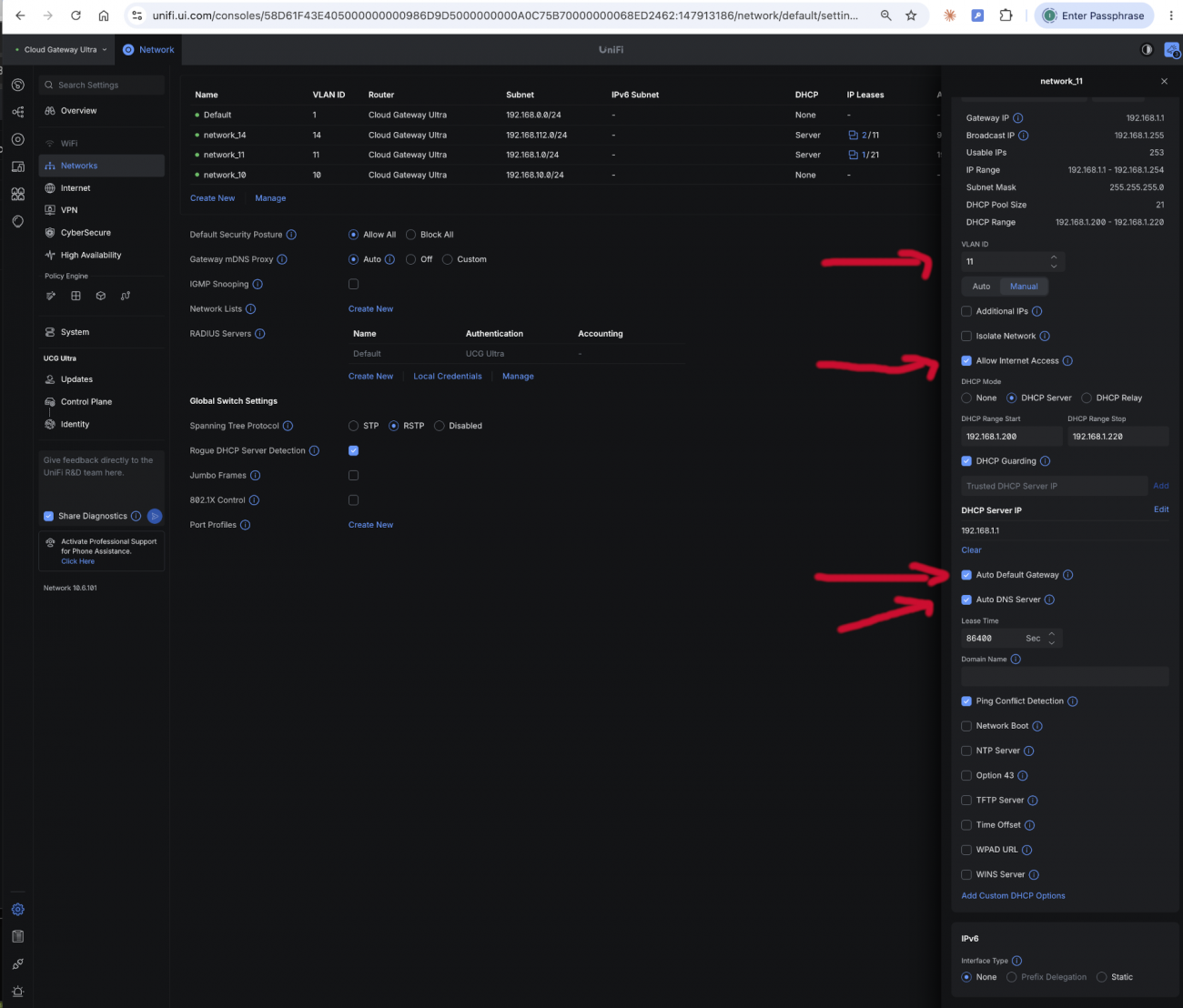The height and width of the screenshot is (1008, 1183).
Task: Click the info icon next to Gateway IP
Action: click(x=1018, y=118)
